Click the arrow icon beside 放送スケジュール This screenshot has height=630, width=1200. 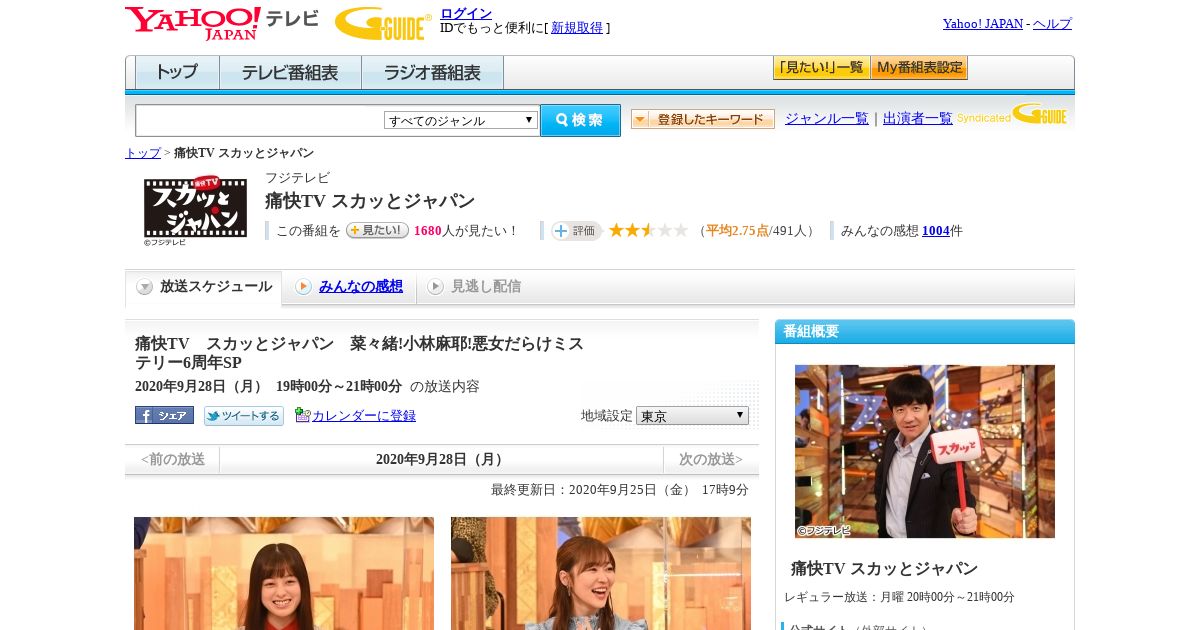tap(145, 287)
